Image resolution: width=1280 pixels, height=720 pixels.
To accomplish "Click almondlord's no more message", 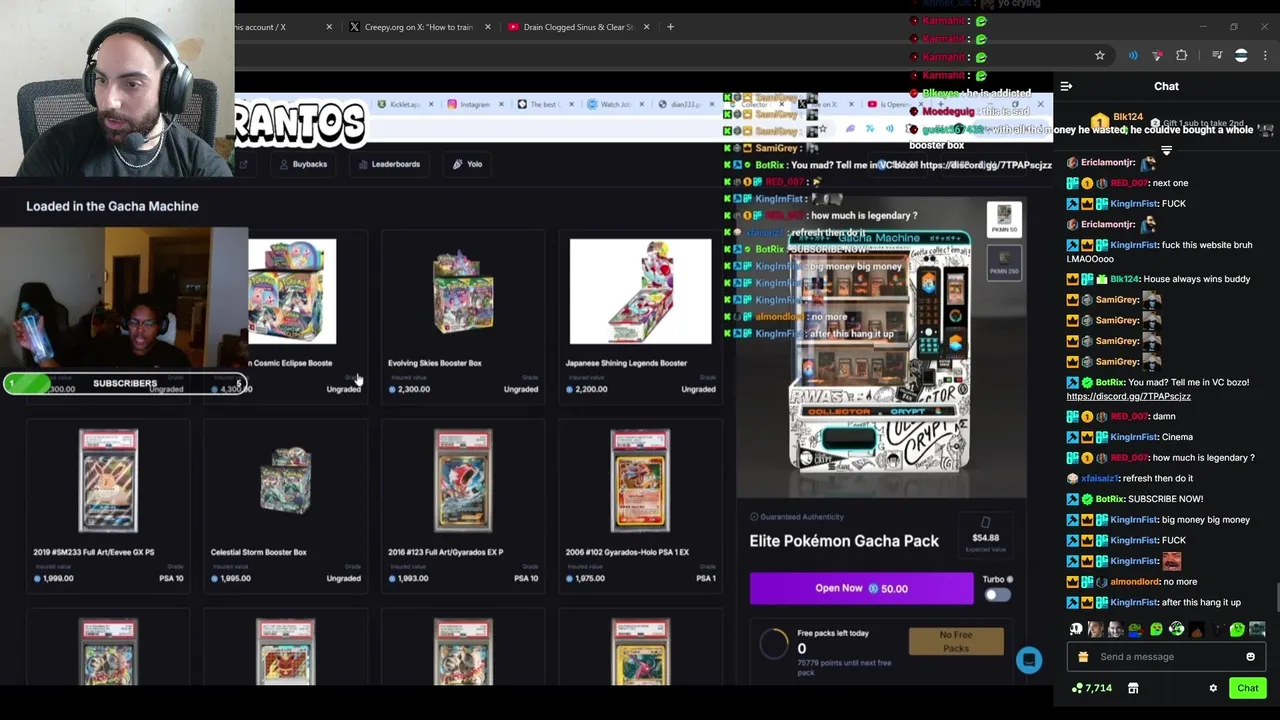I will pyautogui.click(x=1132, y=582).
